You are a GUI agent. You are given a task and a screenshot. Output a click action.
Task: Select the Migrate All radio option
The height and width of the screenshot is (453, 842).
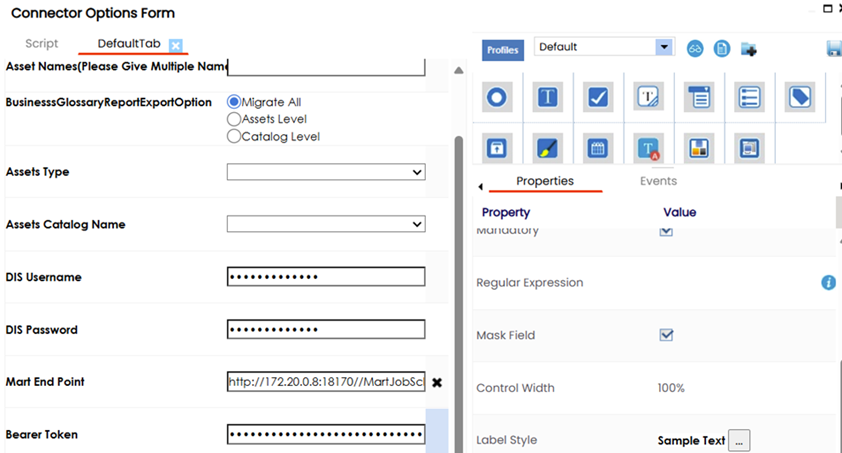234,102
